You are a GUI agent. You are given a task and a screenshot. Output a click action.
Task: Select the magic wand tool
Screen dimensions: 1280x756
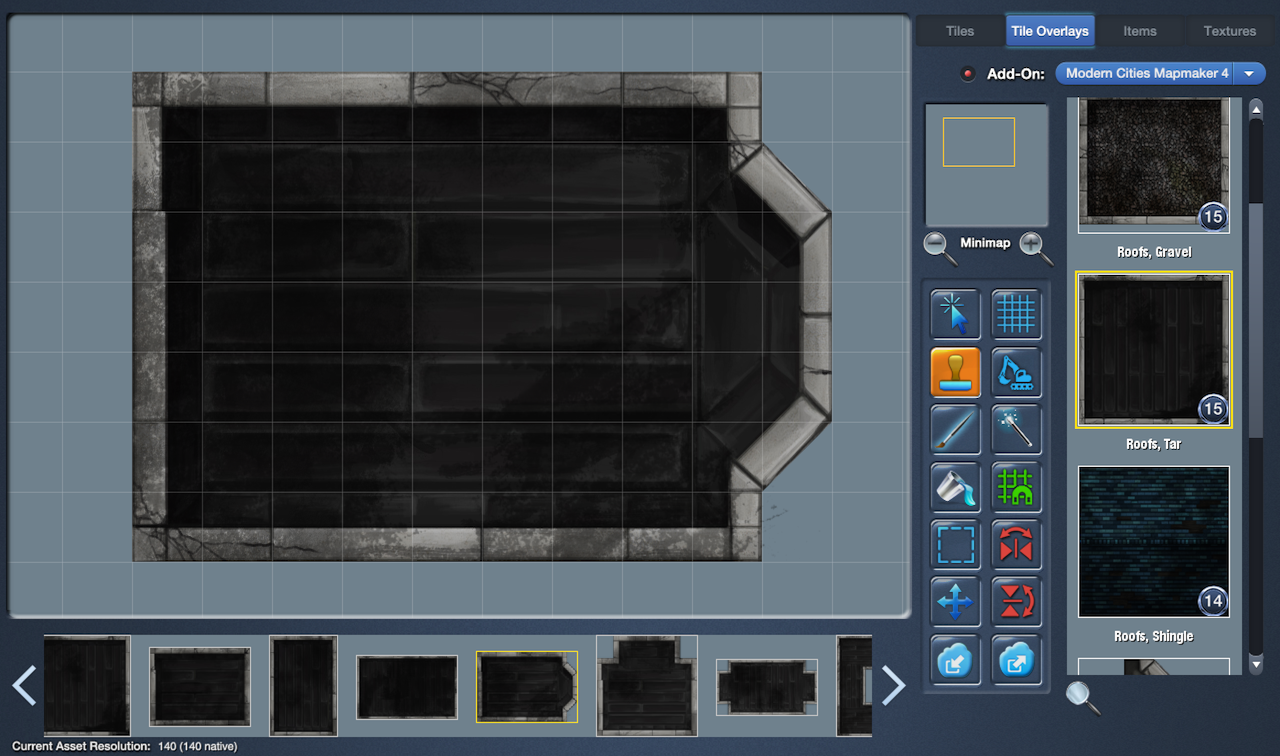(1016, 429)
